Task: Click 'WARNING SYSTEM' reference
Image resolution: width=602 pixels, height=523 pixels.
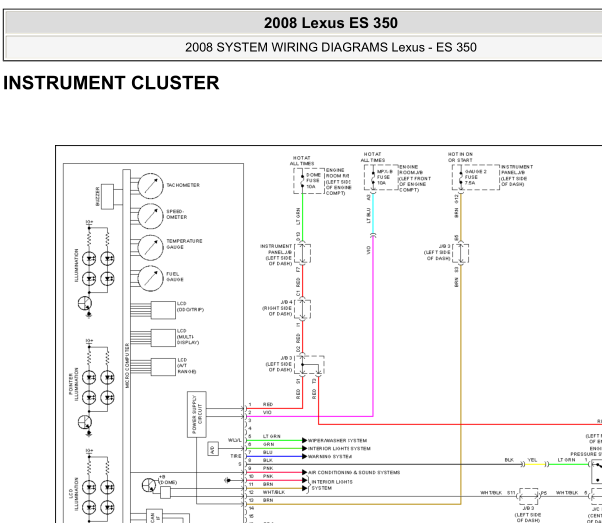Action: point(330,457)
